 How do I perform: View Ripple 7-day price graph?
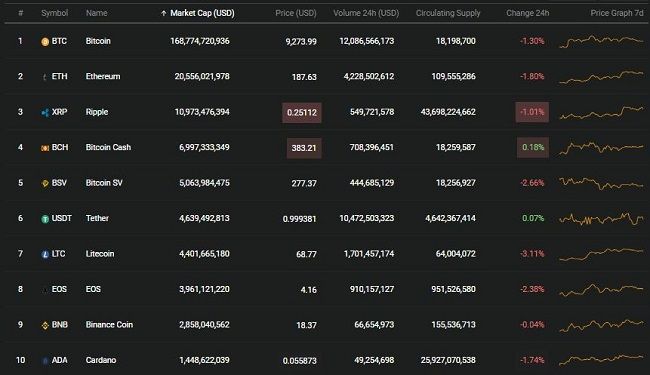(601, 112)
